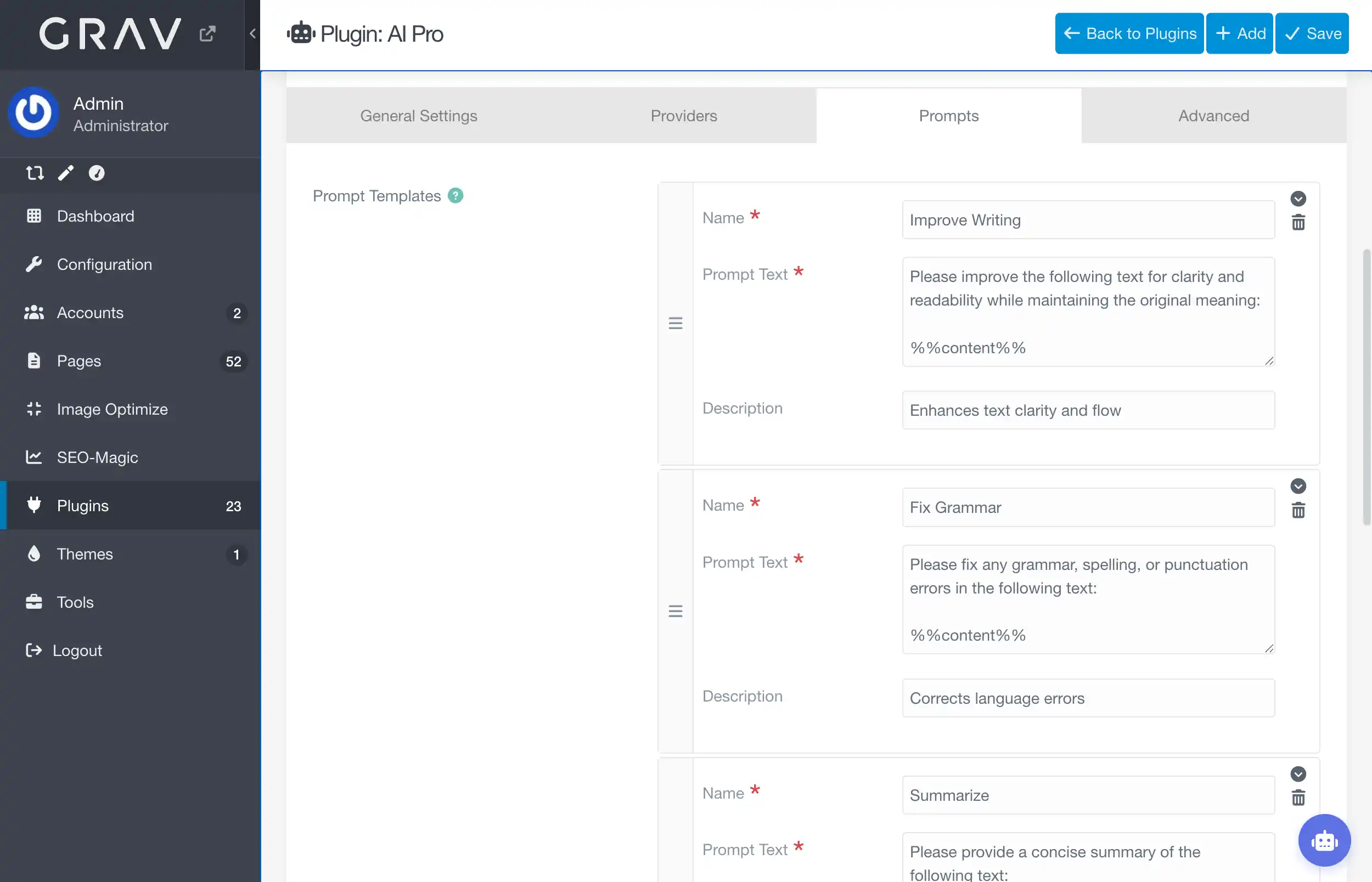Click the Fix Grammar name input field

(x=1088, y=507)
